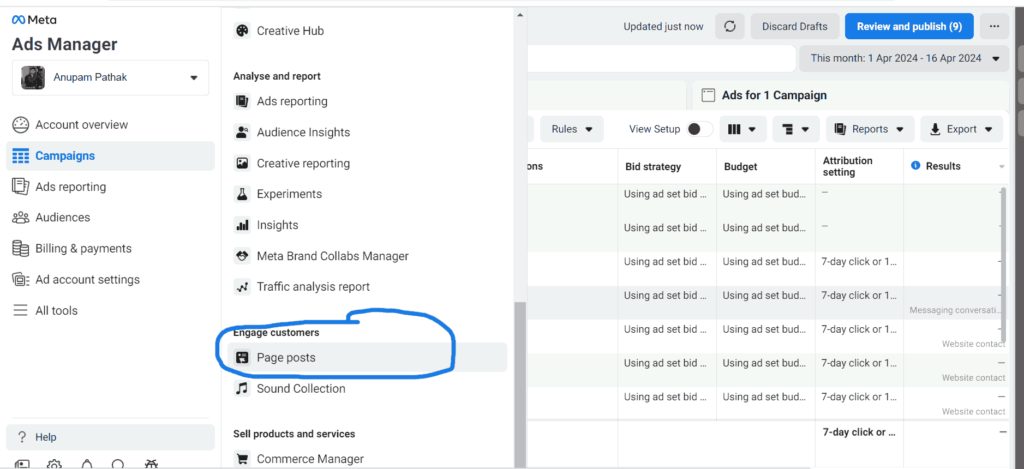Image resolution: width=1024 pixels, height=469 pixels.
Task: Open the Creative Hub palette icon
Action: 242,31
